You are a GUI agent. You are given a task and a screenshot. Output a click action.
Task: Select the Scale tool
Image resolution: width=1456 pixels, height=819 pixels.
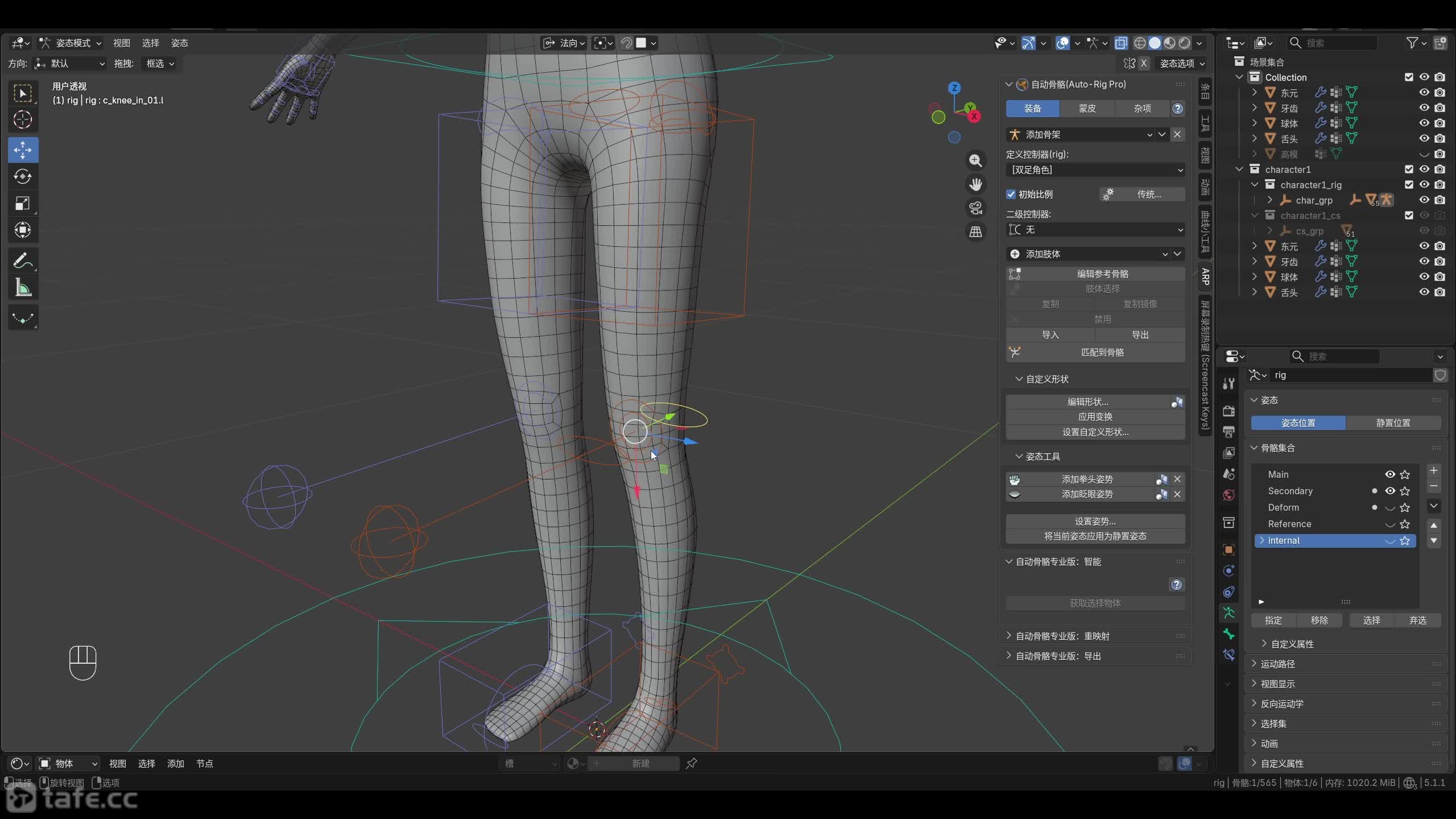(23, 204)
